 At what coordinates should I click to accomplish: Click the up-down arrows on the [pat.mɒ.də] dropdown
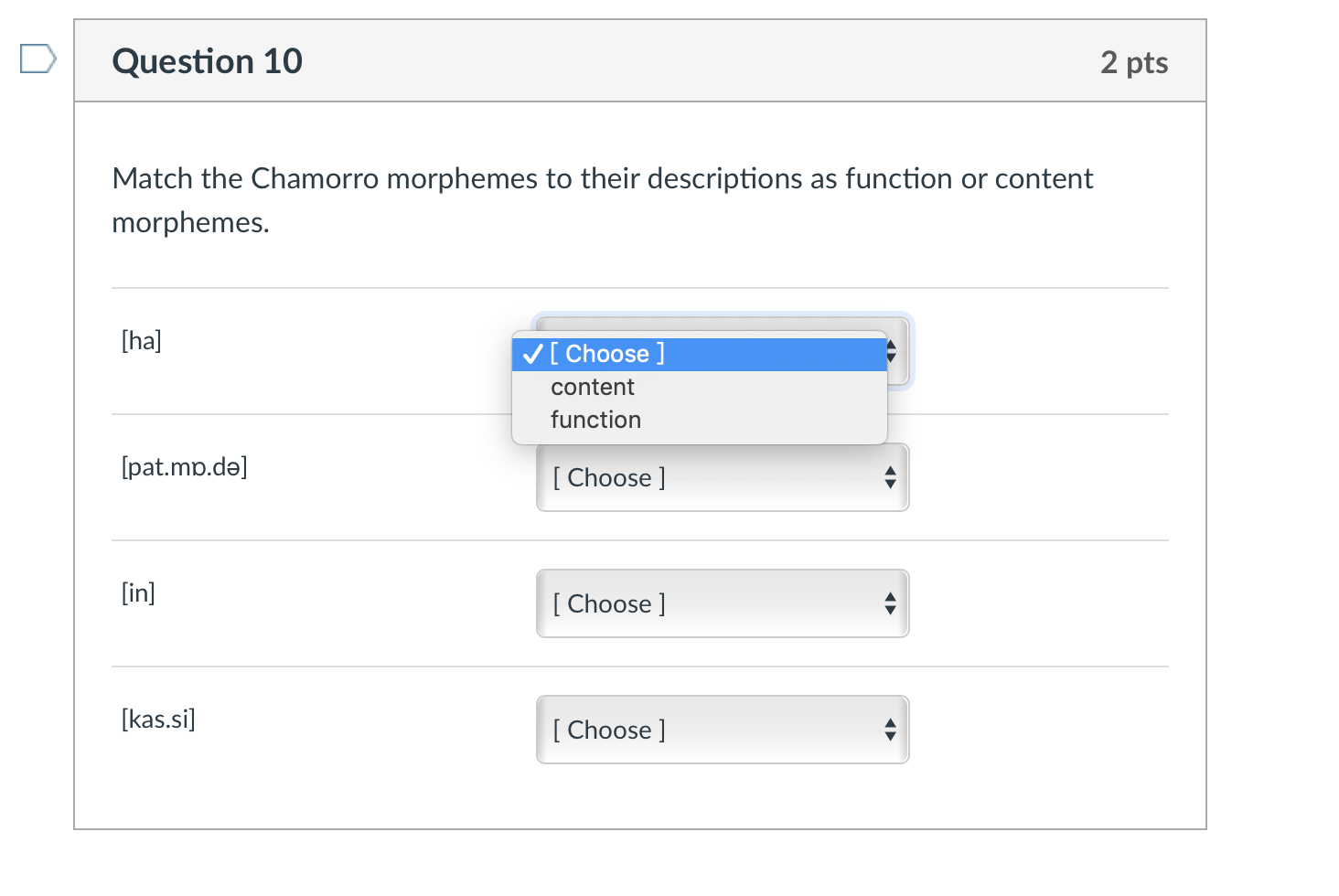click(890, 477)
